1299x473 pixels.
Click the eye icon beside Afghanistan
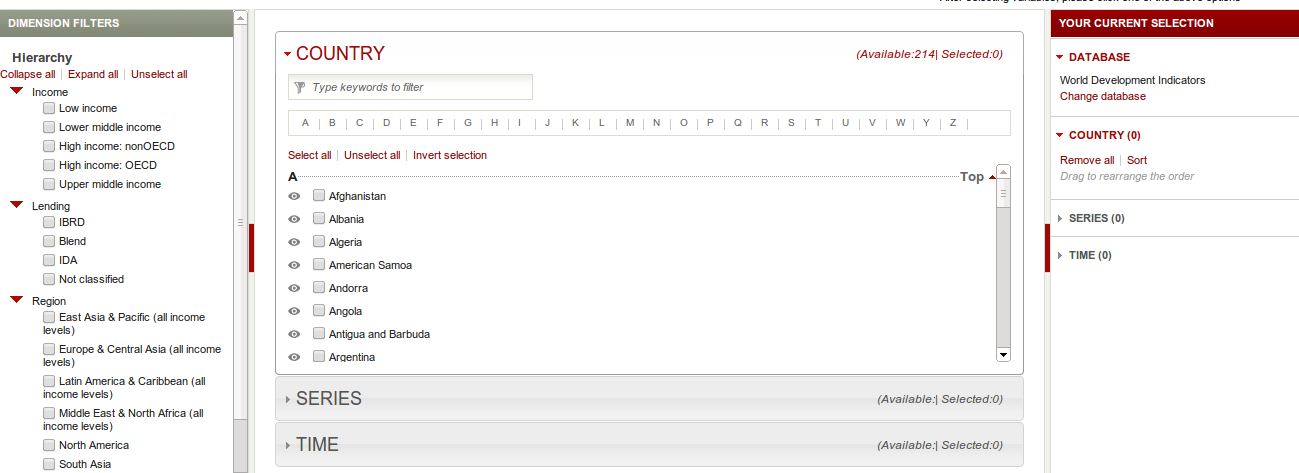coord(294,196)
